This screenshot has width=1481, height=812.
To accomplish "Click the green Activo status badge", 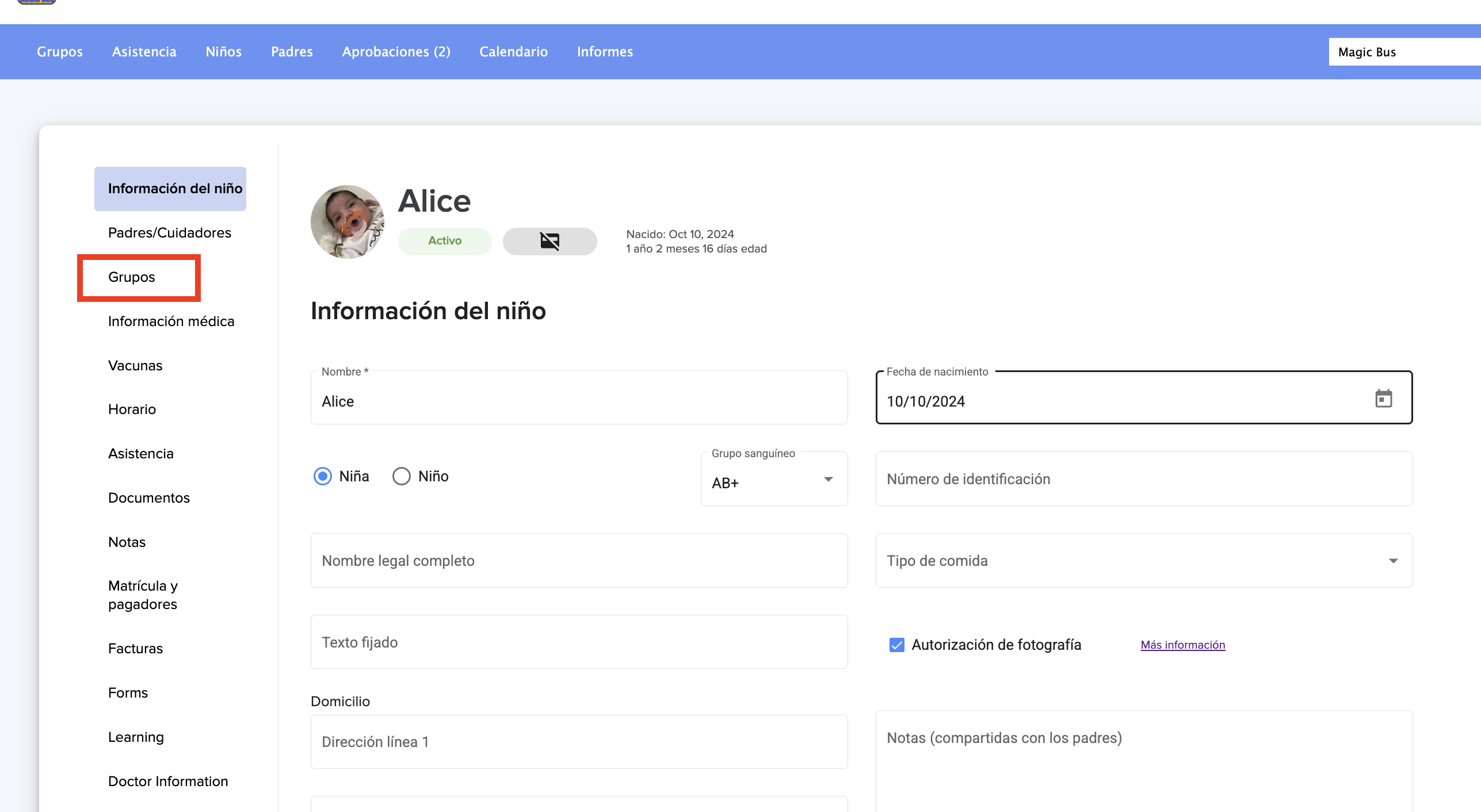I will (x=445, y=241).
